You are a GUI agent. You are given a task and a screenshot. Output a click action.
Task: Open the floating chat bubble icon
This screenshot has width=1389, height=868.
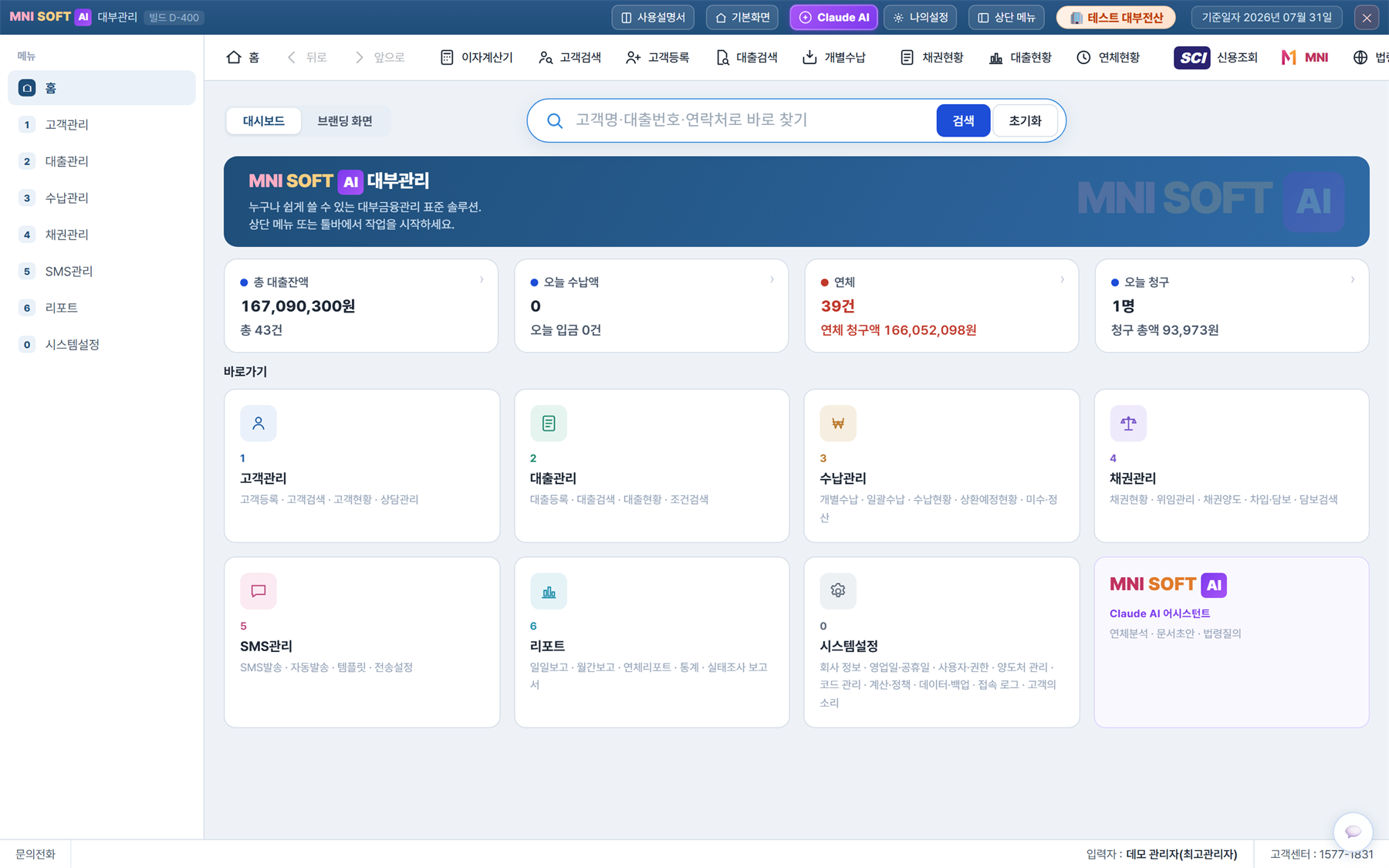pyautogui.click(x=1353, y=831)
